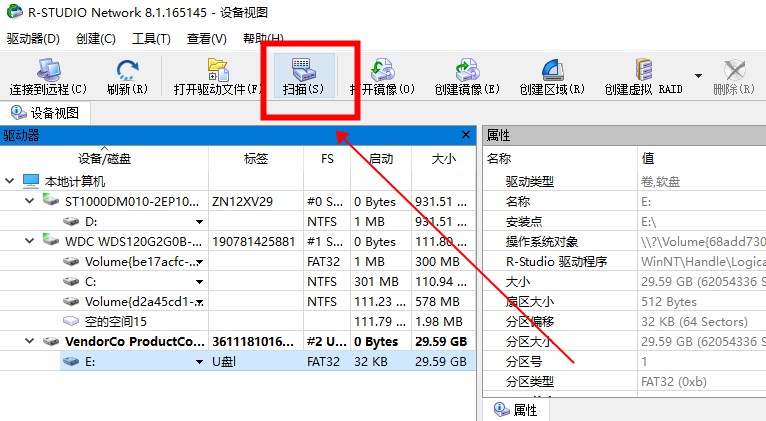Image resolution: width=766 pixels, height=421 pixels.
Task: Open the 查看(V) menu
Action: pos(207,39)
